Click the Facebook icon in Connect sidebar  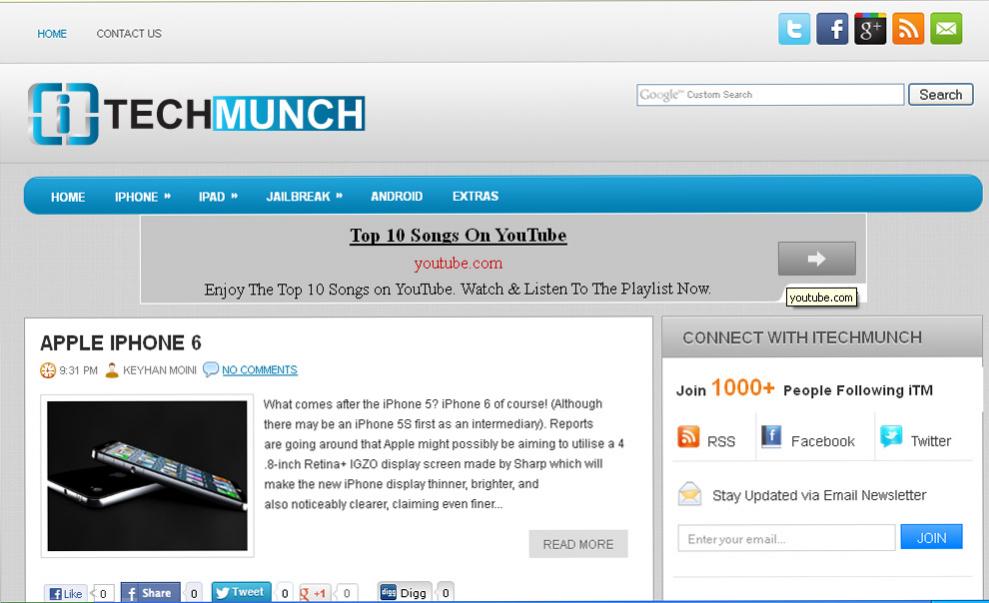point(771,436)
